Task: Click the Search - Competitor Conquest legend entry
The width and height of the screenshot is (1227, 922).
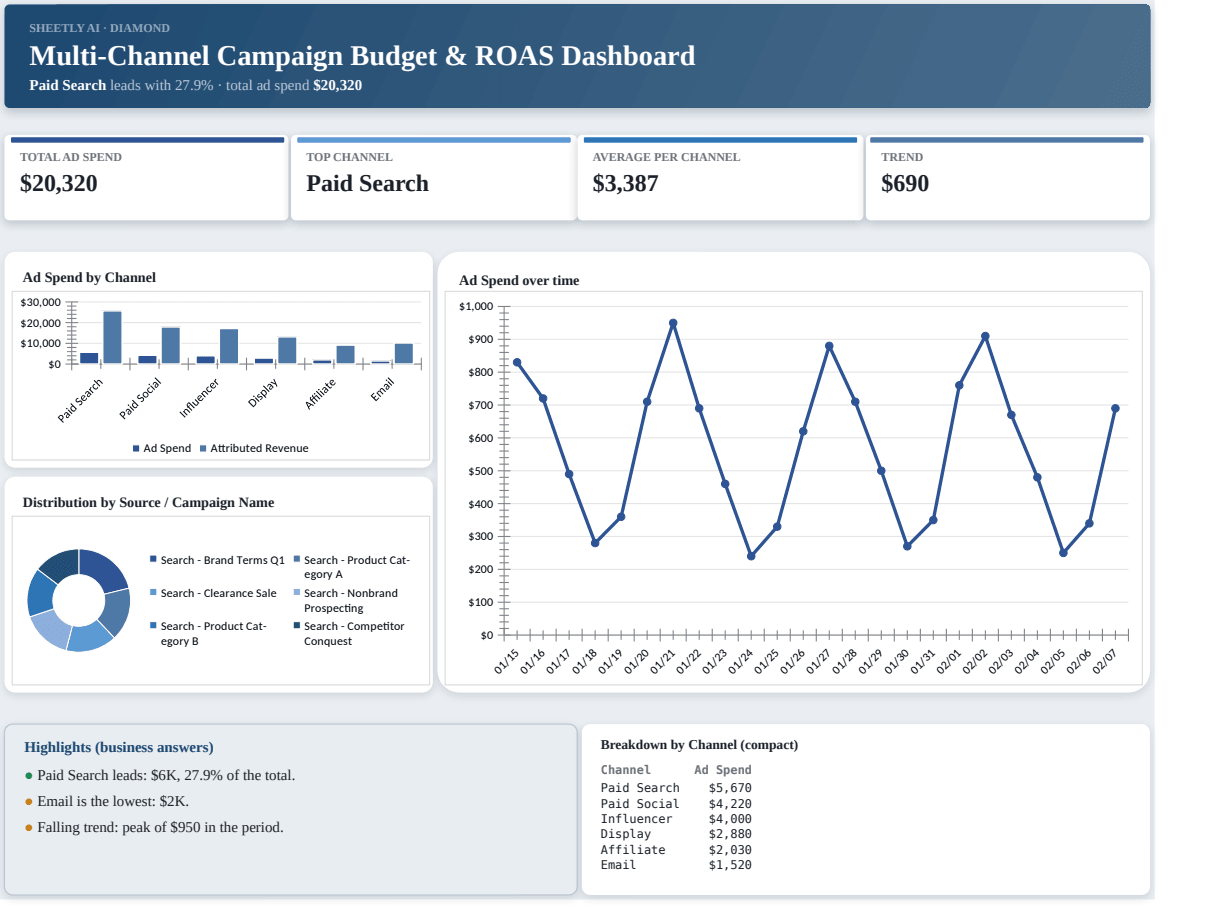Action: [x=349, y=633]
